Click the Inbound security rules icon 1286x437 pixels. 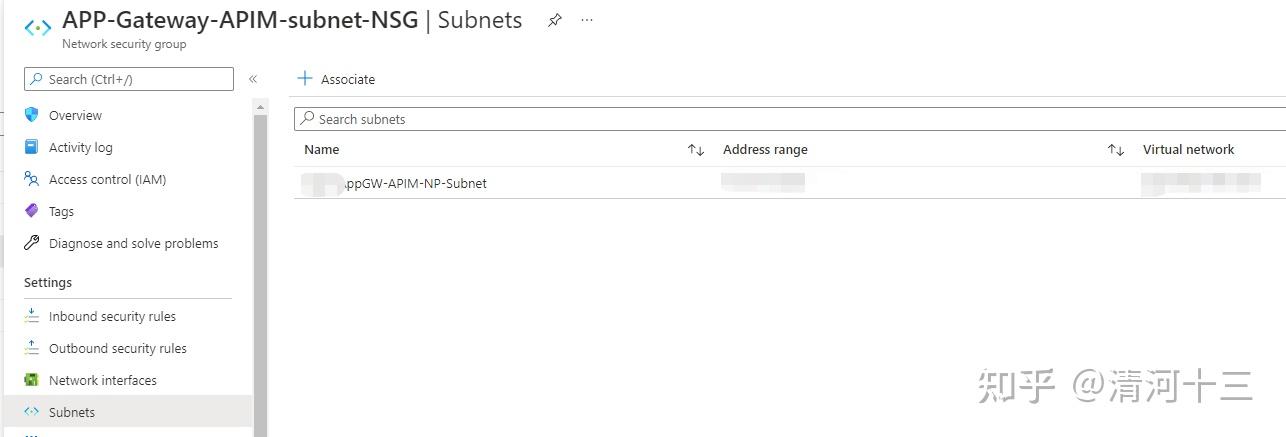pos(32,316)
